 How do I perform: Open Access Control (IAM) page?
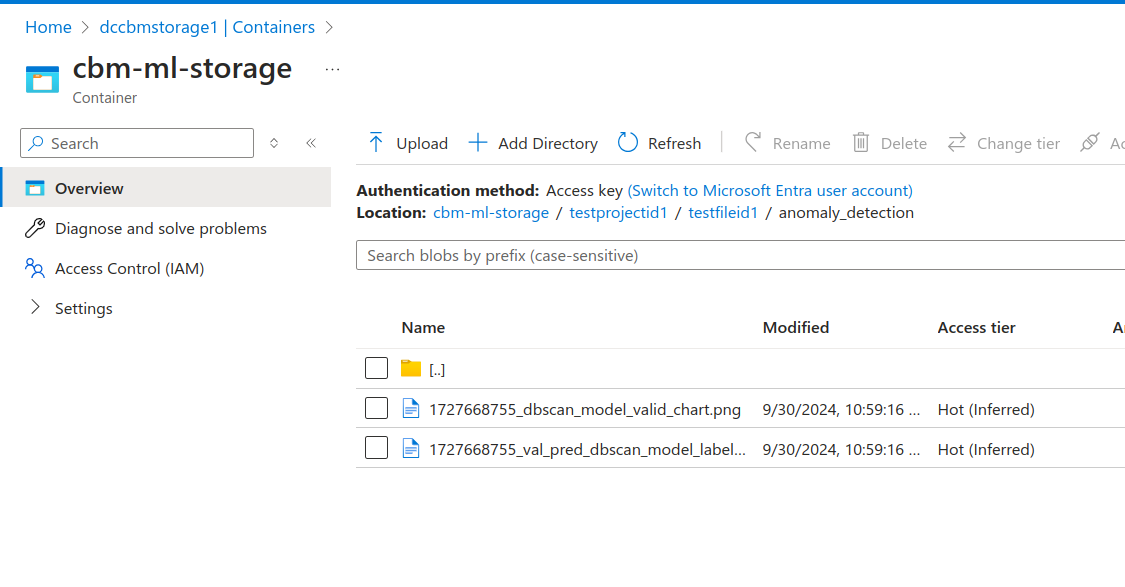point(129,268)
